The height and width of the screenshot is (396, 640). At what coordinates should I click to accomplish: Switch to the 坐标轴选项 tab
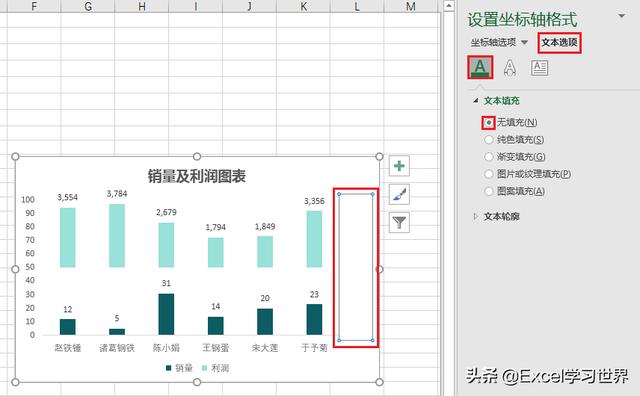point(493,42)
